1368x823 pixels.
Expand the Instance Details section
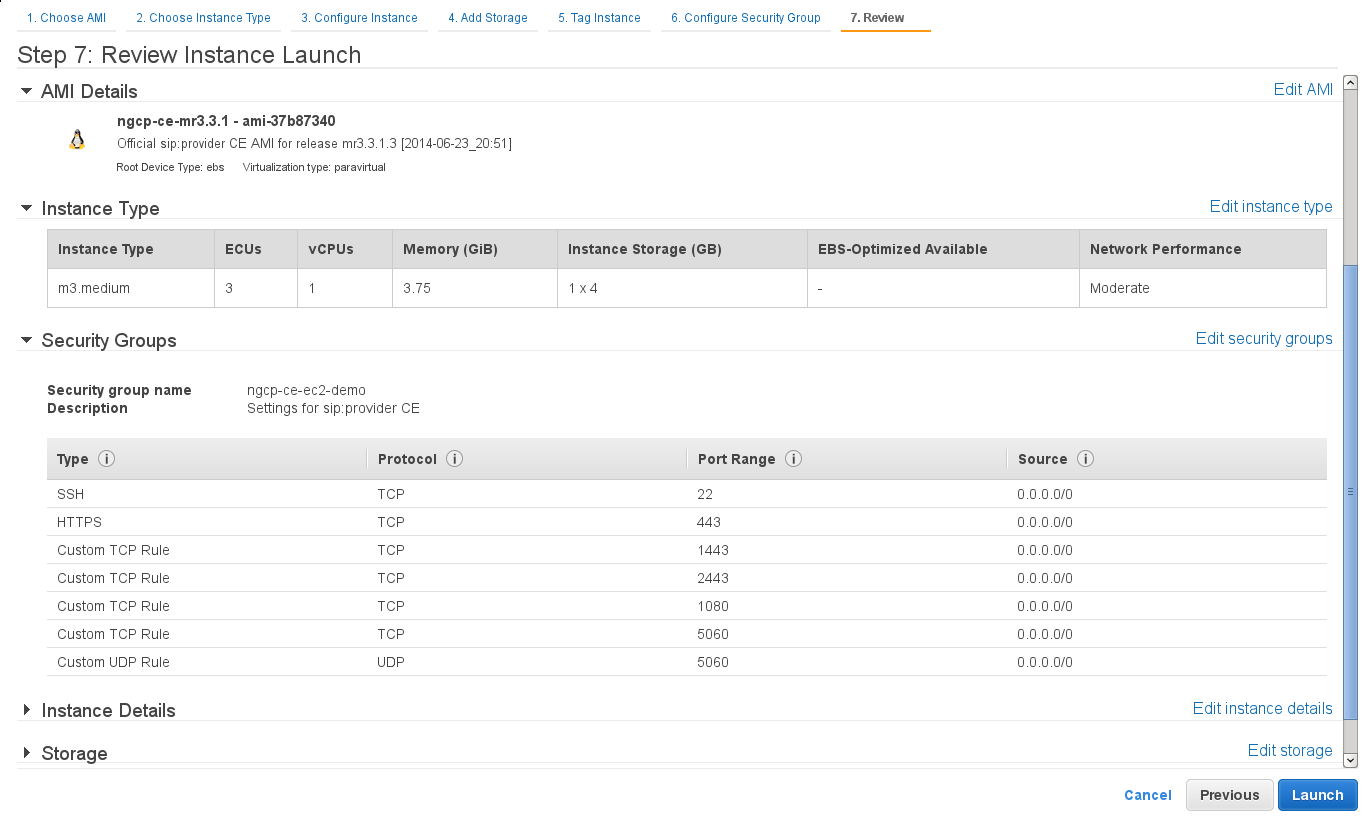pos(27,710)
